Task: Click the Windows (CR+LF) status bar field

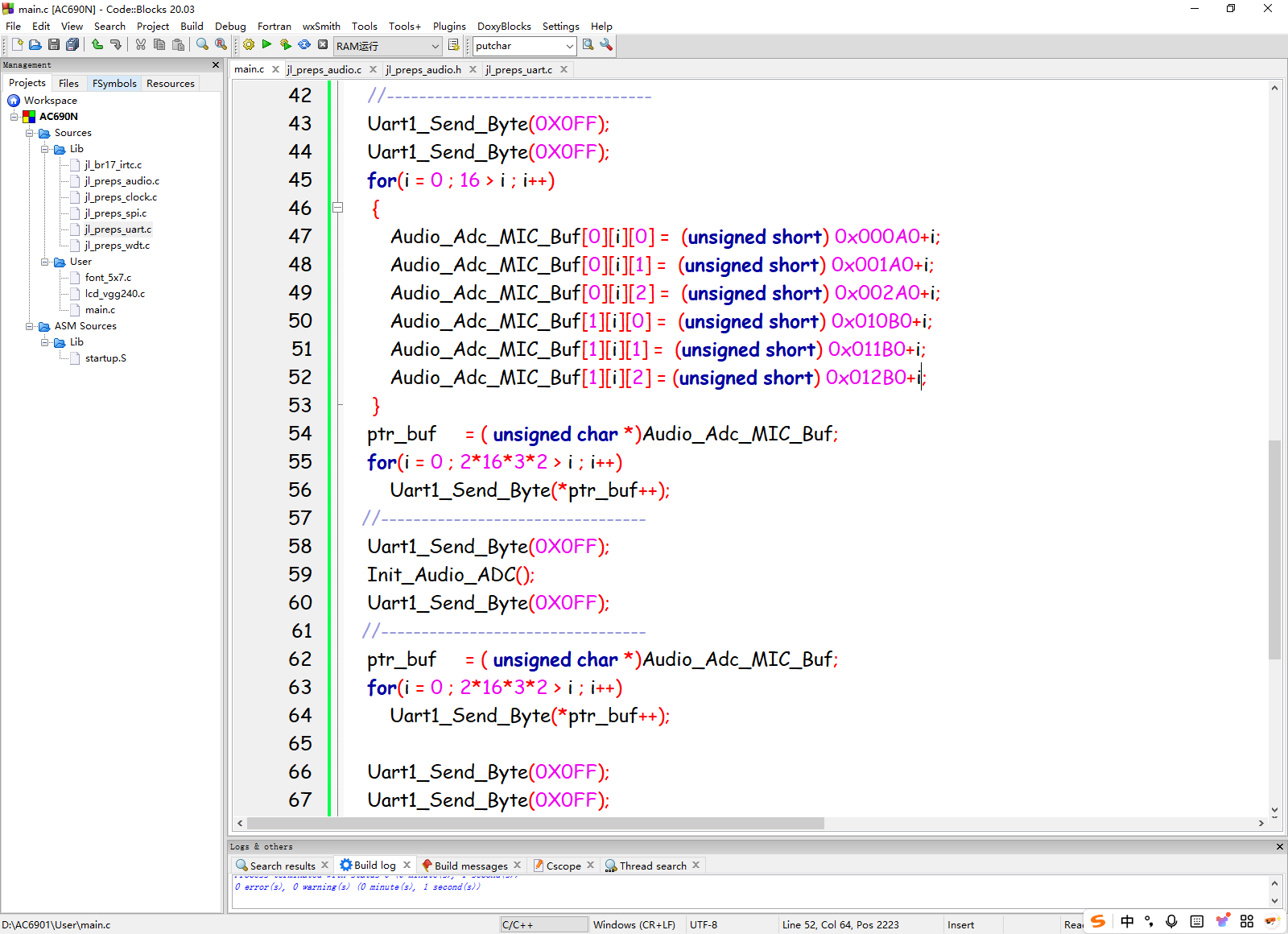Action: click(634, 924)
